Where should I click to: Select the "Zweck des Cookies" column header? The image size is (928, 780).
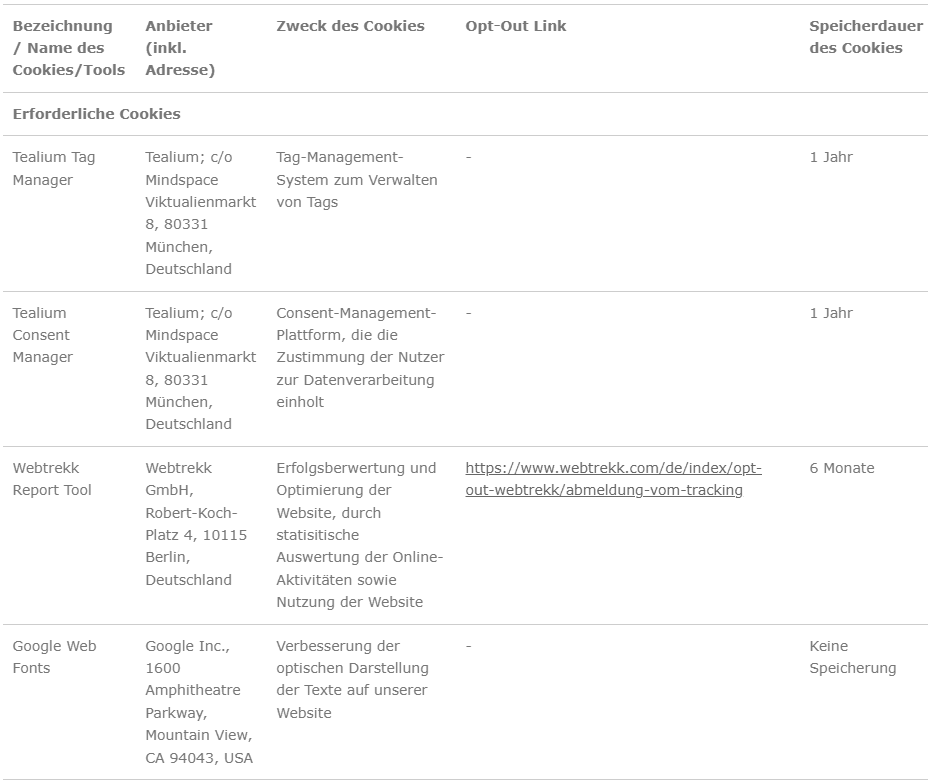coord(350,26)
